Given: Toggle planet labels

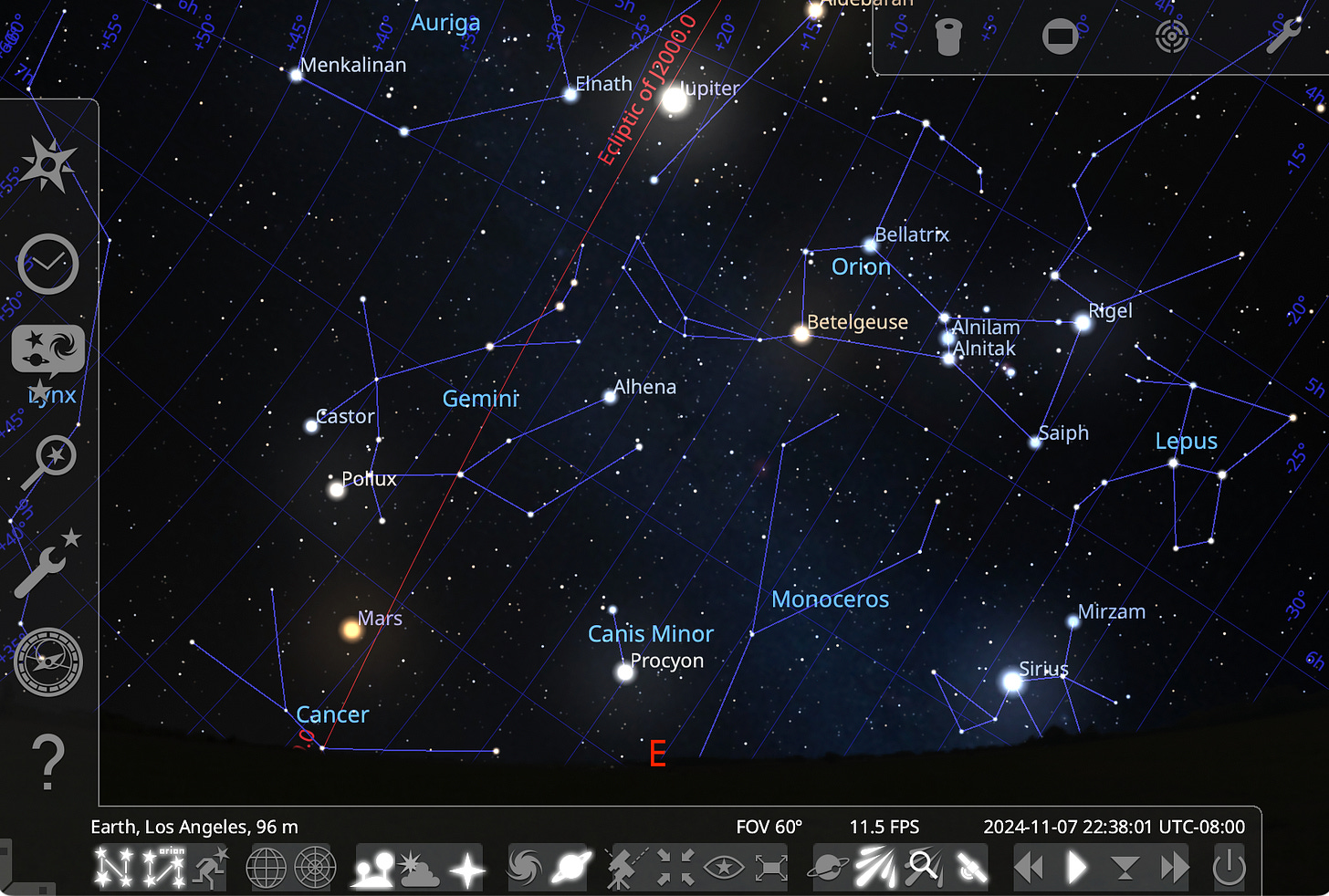Looking at the screenshot, I should pos(572,868).
